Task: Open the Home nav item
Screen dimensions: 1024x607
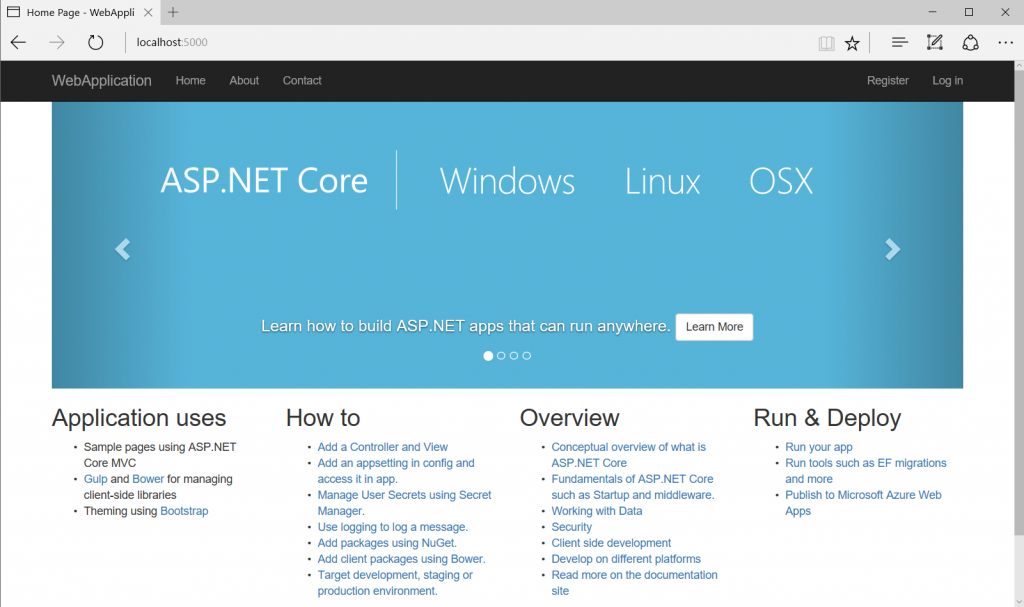Action: 191,80
